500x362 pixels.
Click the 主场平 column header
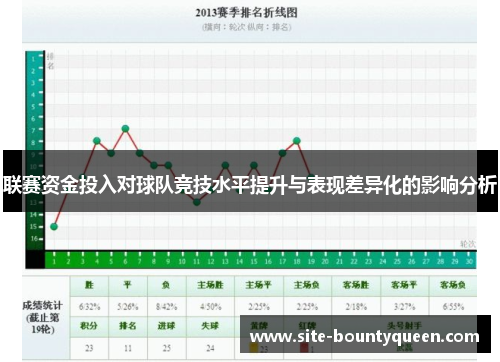(x=258, y=285)
